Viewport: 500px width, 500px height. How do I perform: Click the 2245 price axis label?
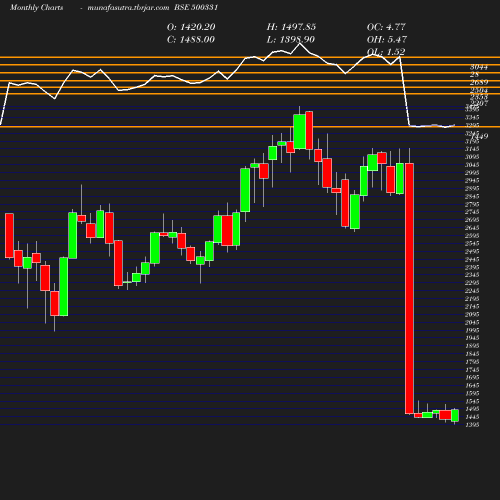pos(472,291)
